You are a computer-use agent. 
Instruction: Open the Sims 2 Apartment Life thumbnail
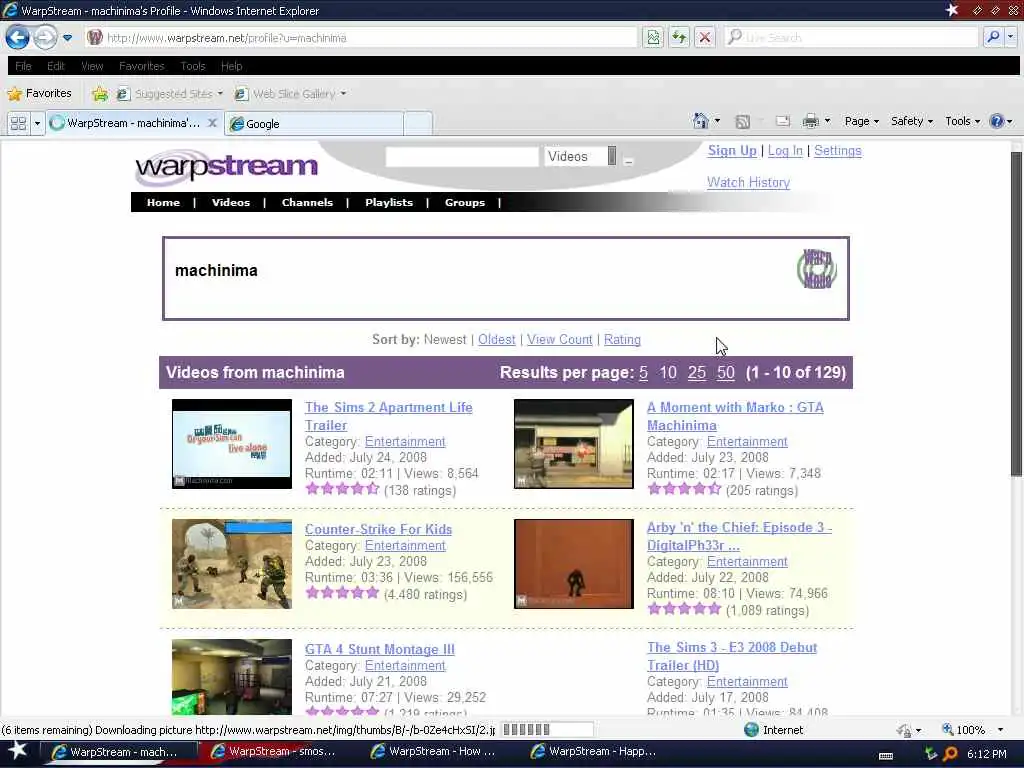[x=232, y=444]
